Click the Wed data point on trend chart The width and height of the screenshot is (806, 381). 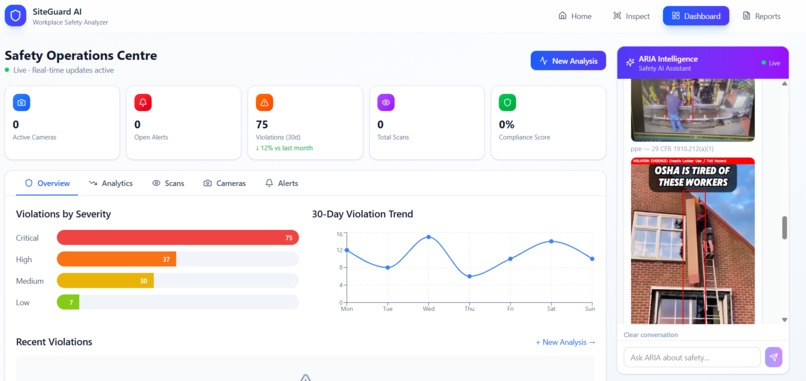click(x=428, y=237)
